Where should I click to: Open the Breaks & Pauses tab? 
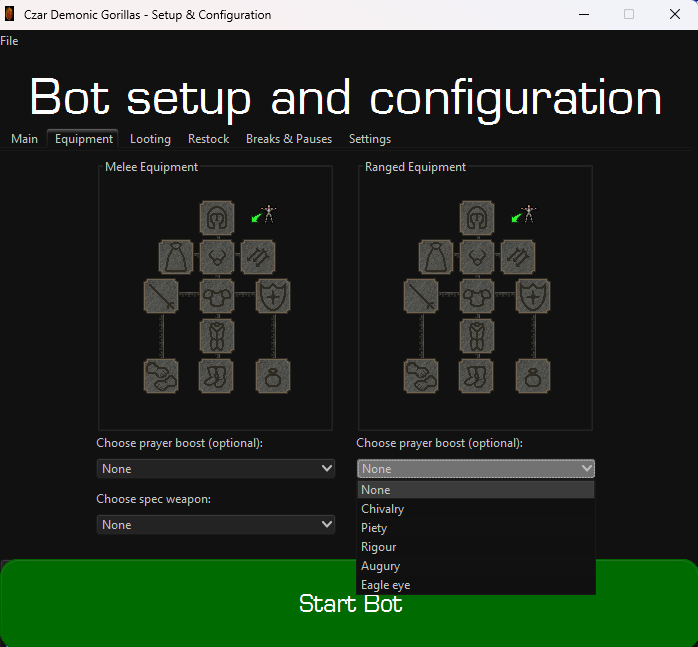[288, 139]
